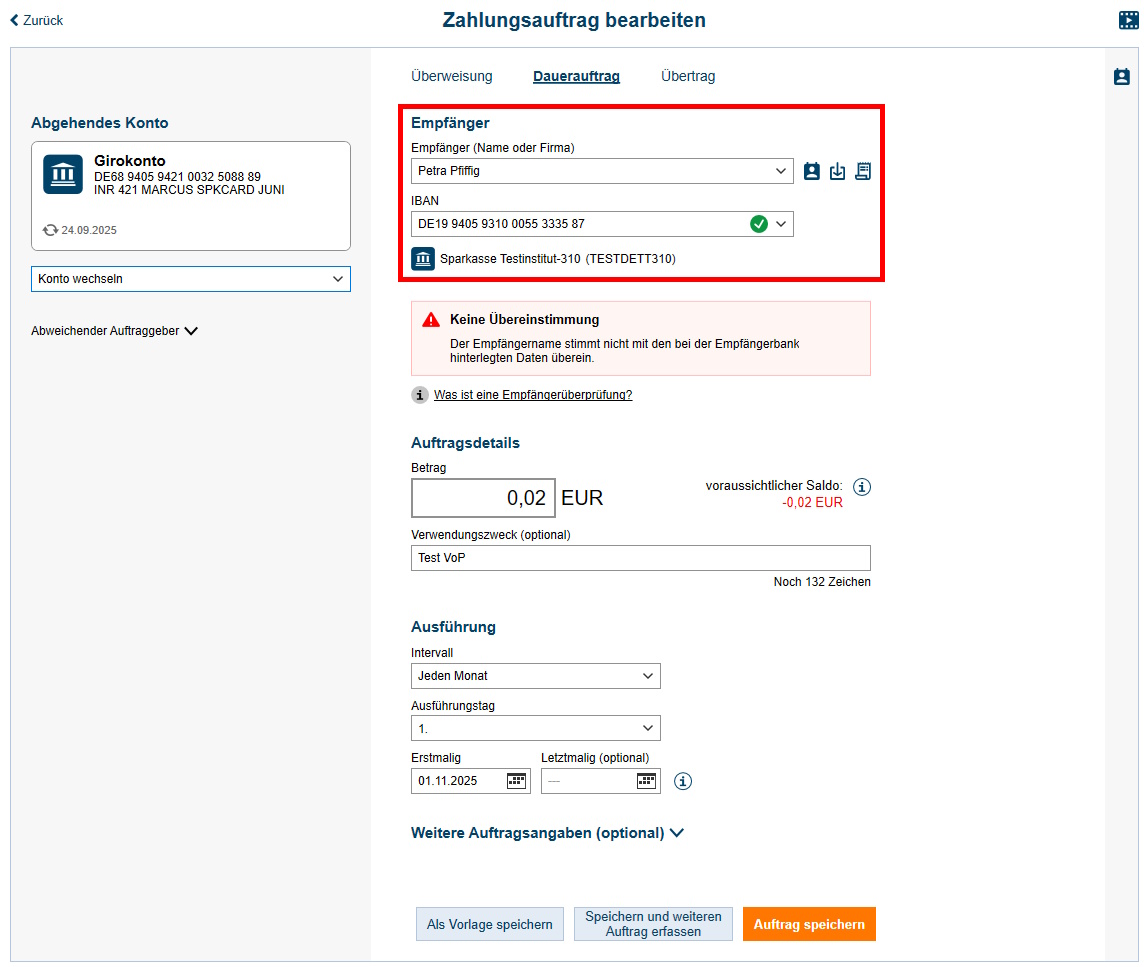Screen dimensions: 1147x967
Task: Click the import icon next to the recipient field
Action: tap(837, 171)
